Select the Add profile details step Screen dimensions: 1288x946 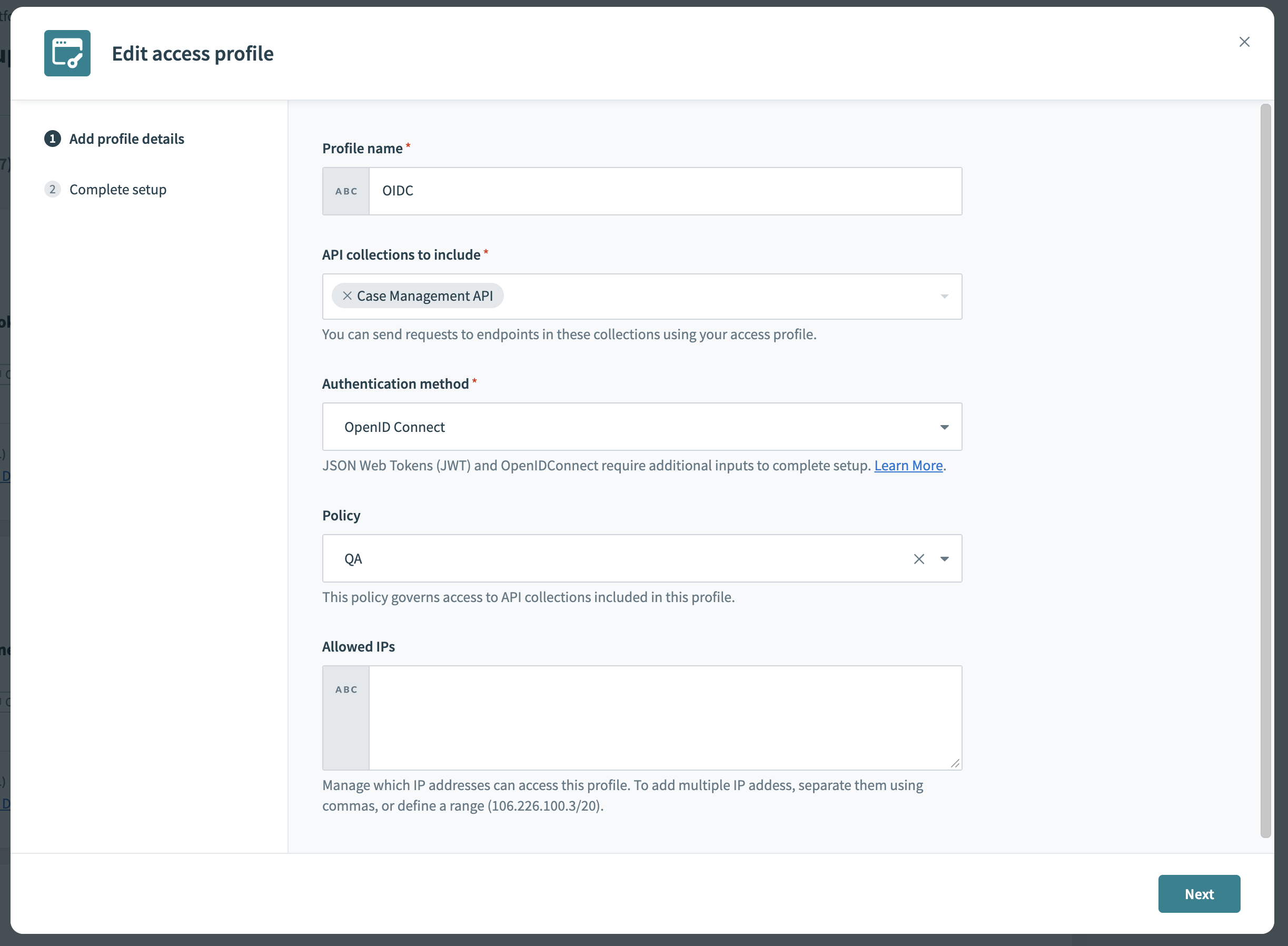(126, 139)
